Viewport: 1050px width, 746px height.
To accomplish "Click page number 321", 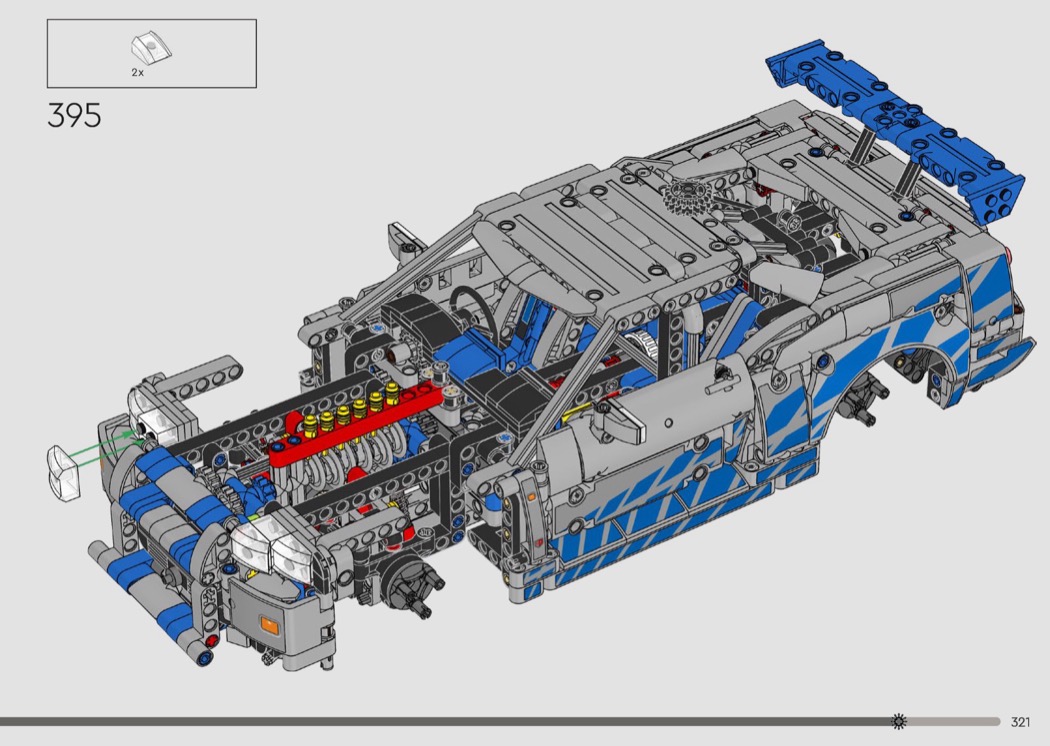I will pos(1020,722).
